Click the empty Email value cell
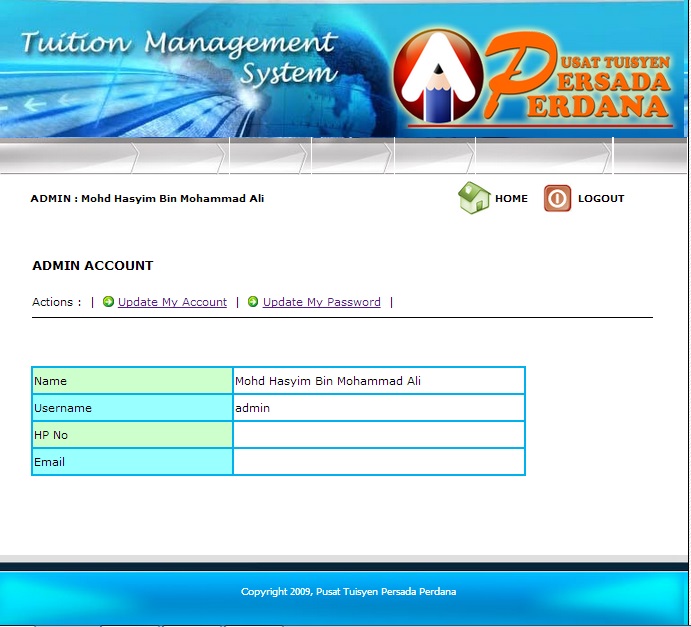 [x=378, y=462]
